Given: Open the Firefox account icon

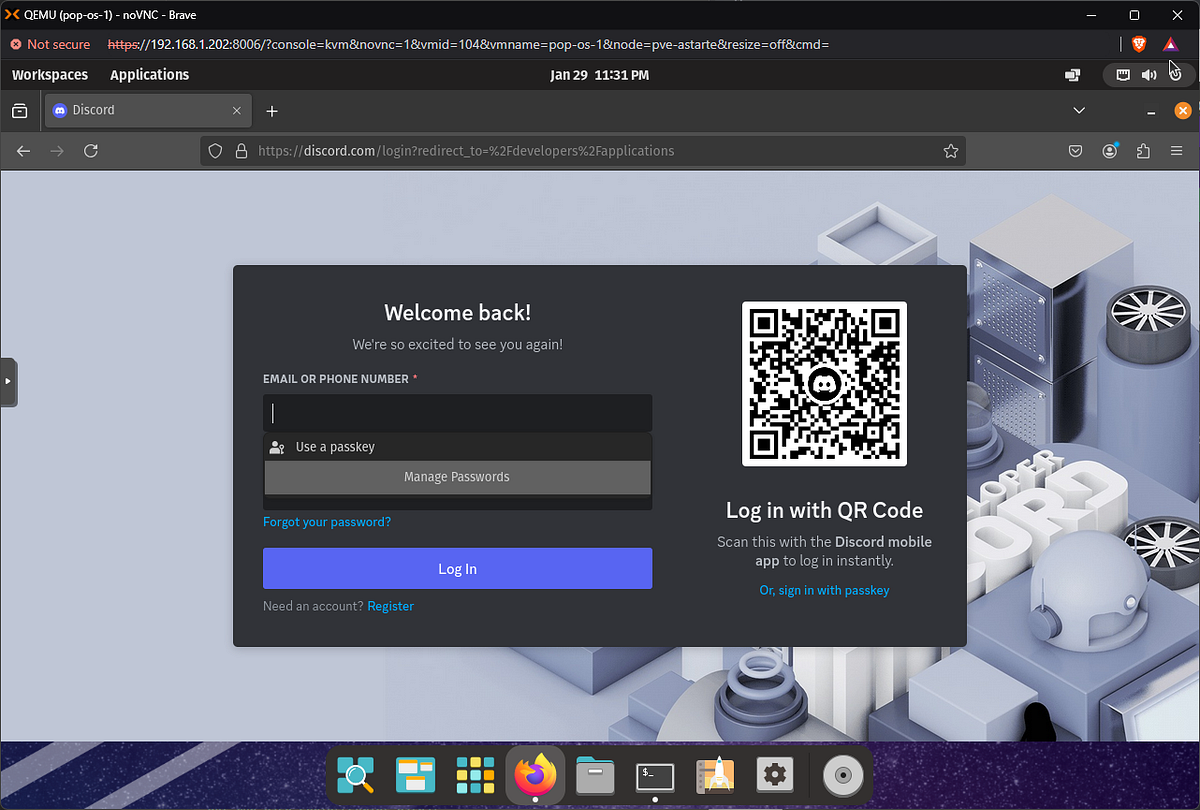Looking at the screenshot, I should point(1110,151).
